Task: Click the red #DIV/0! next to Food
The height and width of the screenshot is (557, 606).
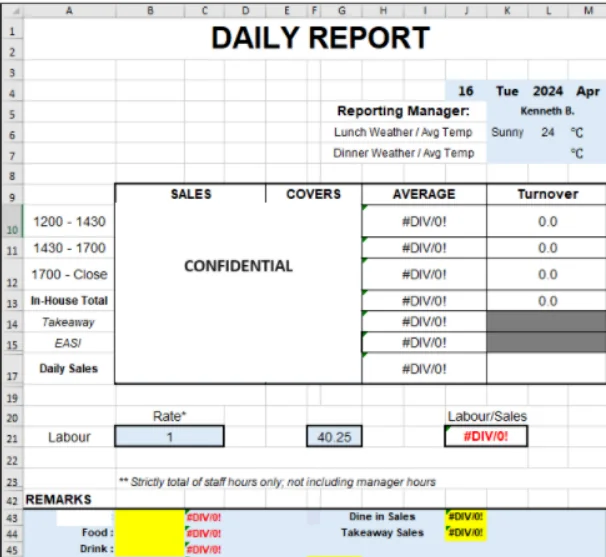Action: [204, 533]
